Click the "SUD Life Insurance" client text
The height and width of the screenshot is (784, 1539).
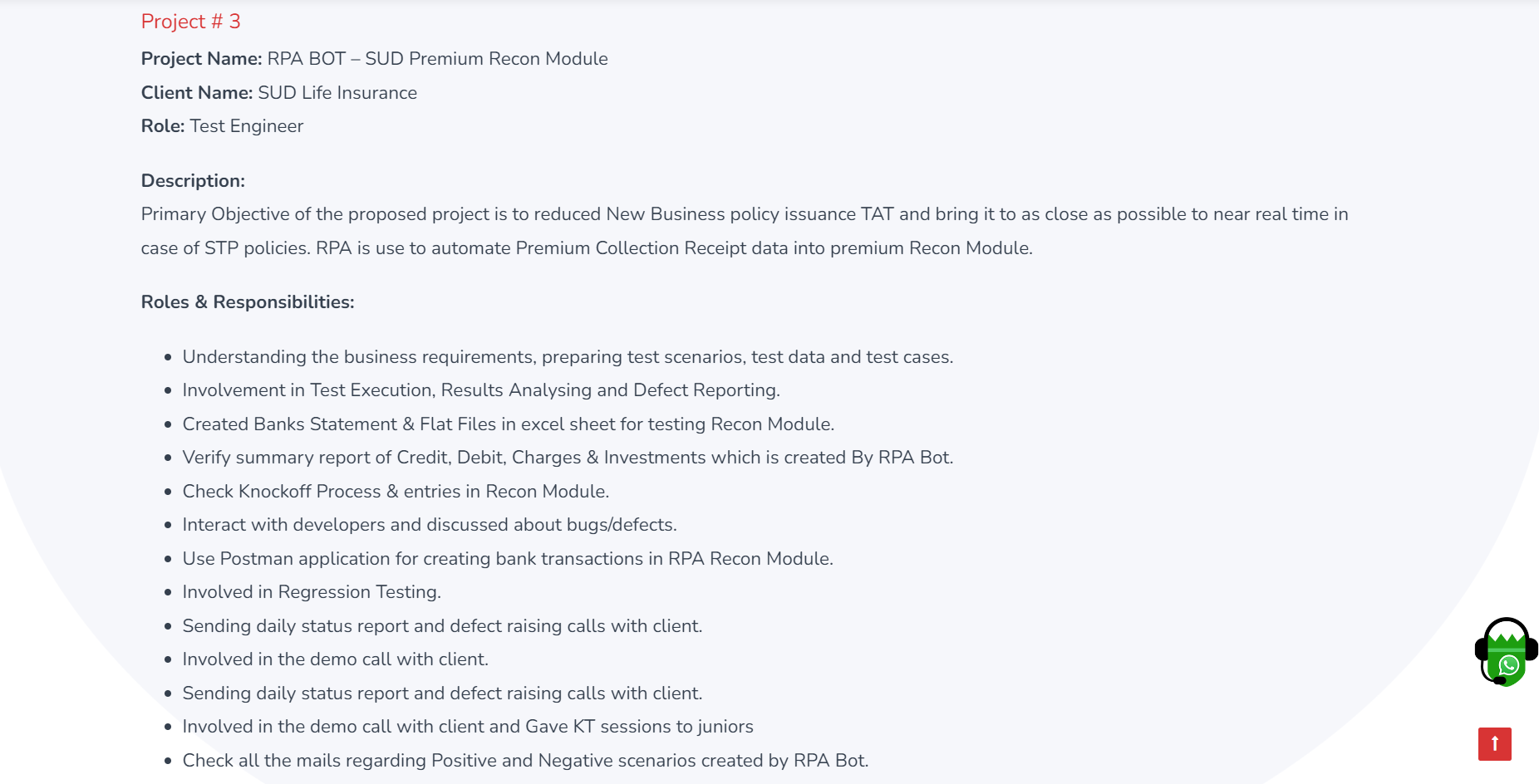pos(337,93)
